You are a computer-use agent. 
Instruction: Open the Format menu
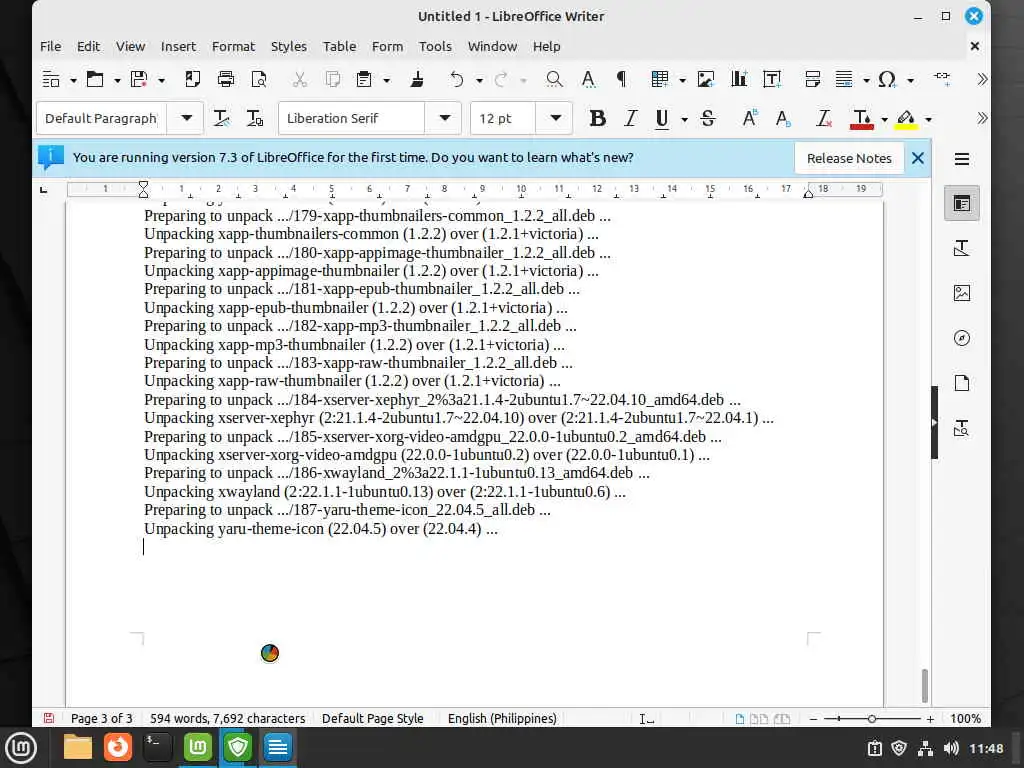pyautogui.click(x=233, y=46)
